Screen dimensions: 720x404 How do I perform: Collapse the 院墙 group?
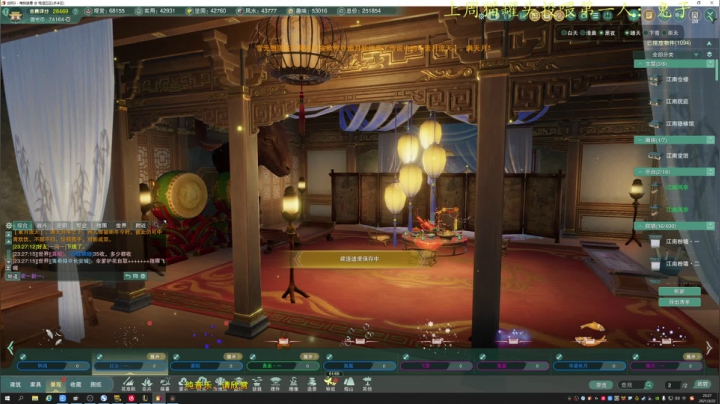tap(640, 226)
